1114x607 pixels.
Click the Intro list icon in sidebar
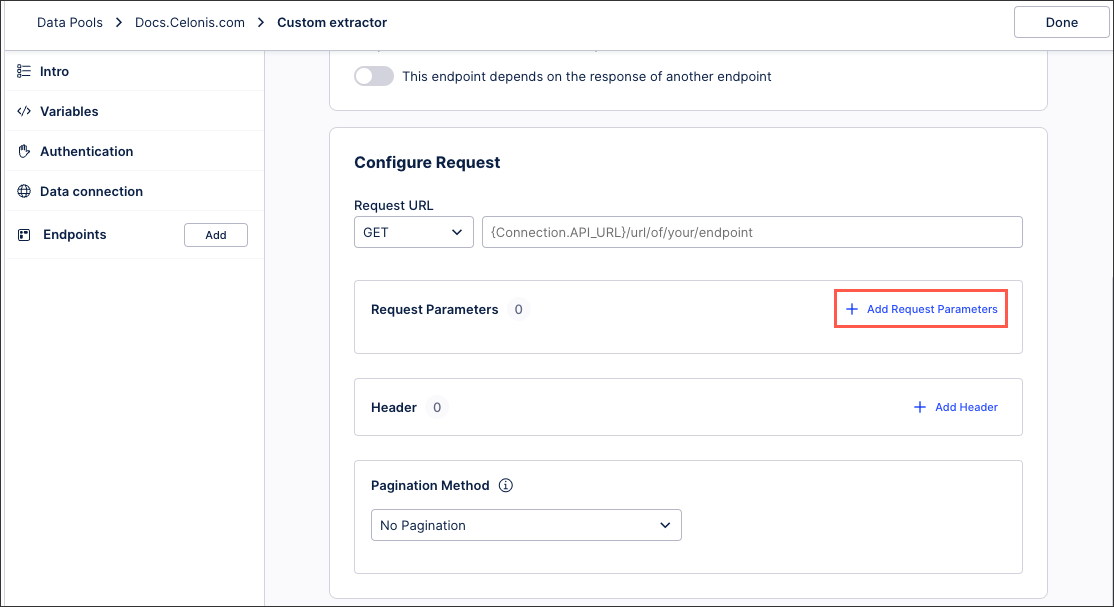24,72
